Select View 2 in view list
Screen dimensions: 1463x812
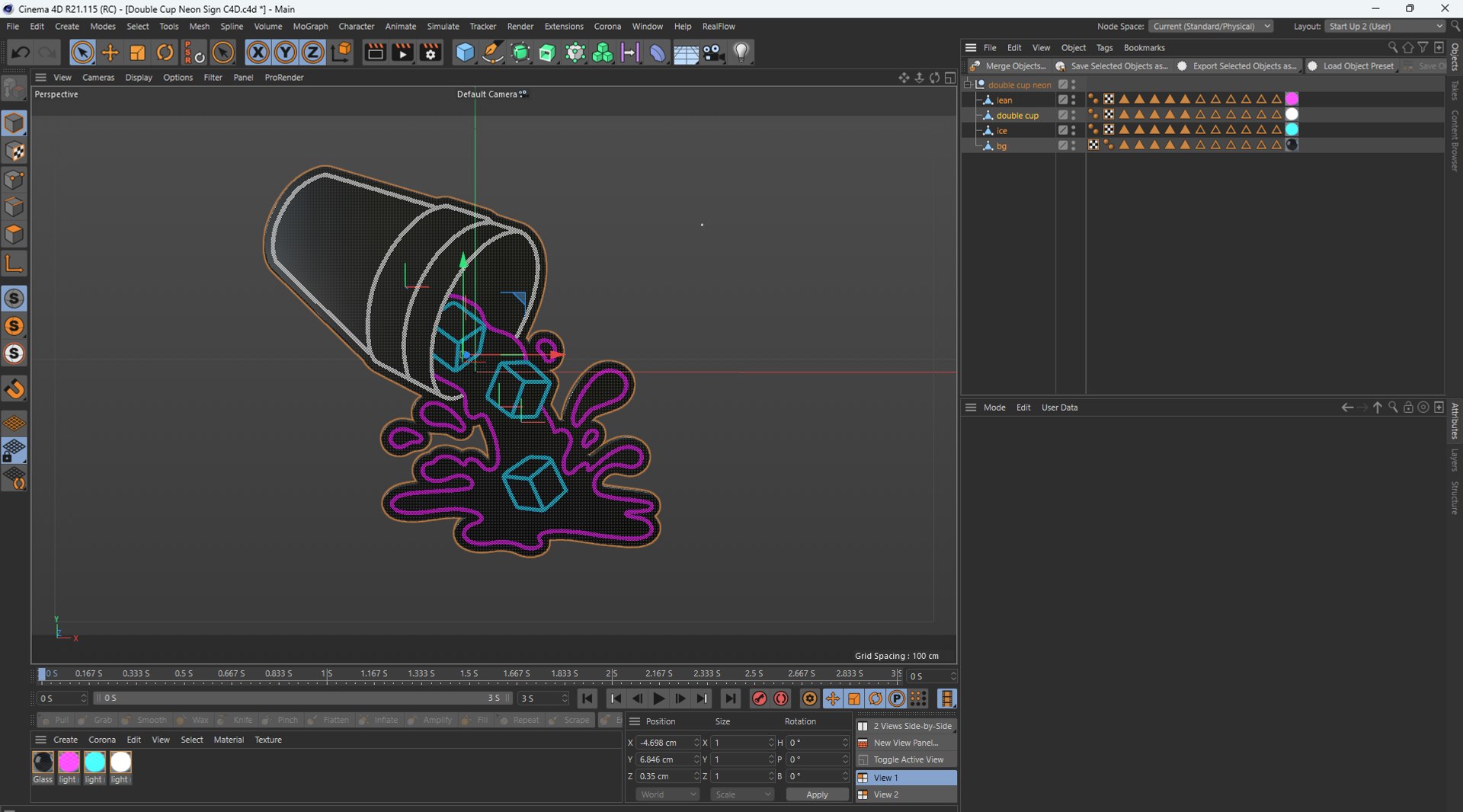[x=906, y=794]
